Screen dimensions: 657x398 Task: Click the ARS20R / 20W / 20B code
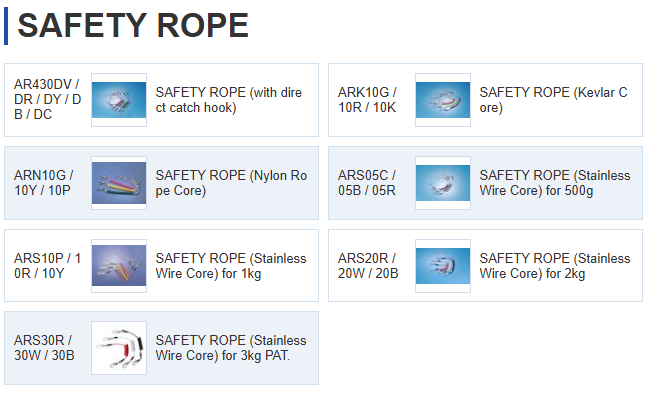tap(368, 266)
